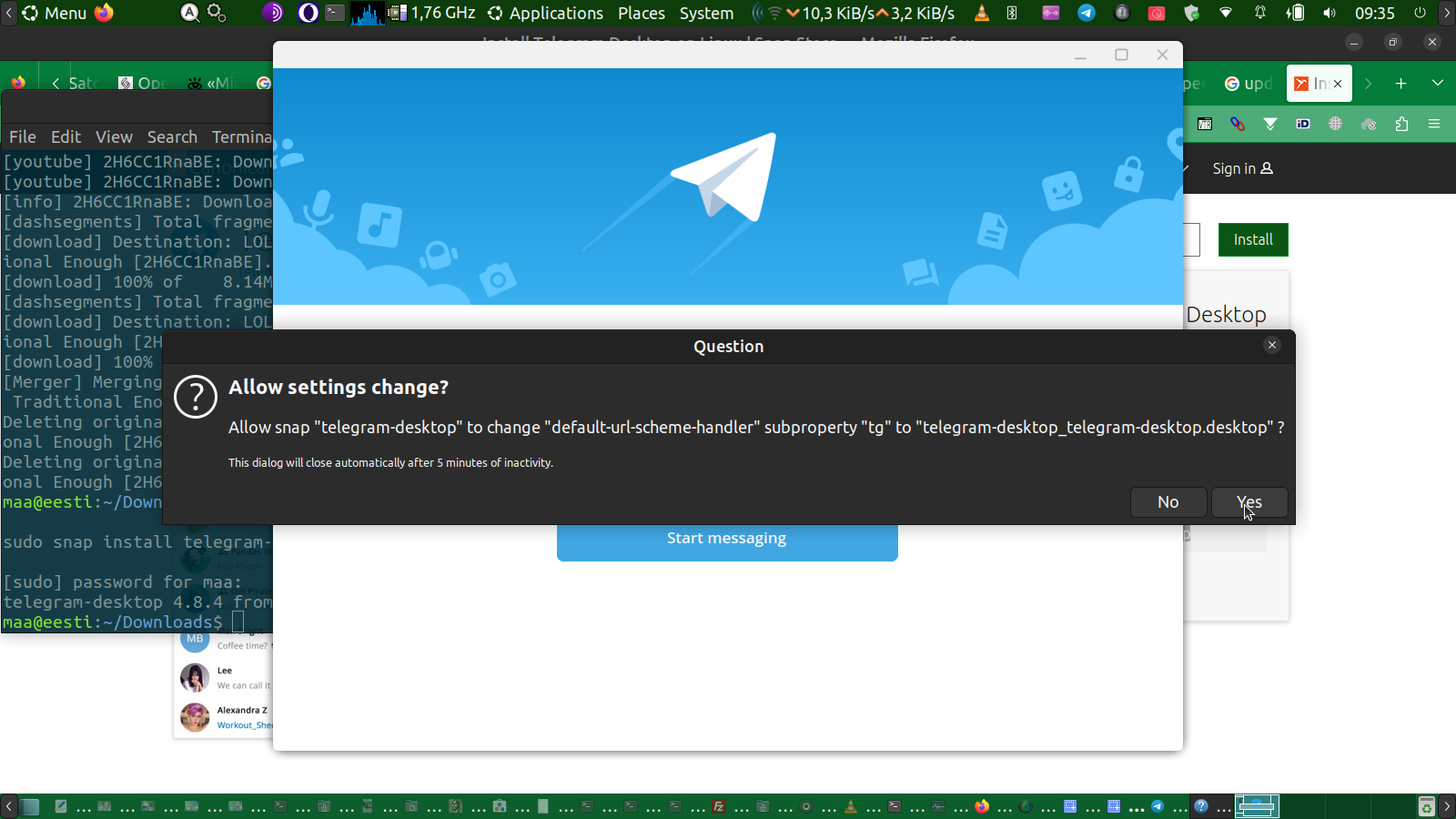The width and height of the screenshot is (1456, 819).
Task: Click Yes to allow the settings change
Action: [1249, 502]
